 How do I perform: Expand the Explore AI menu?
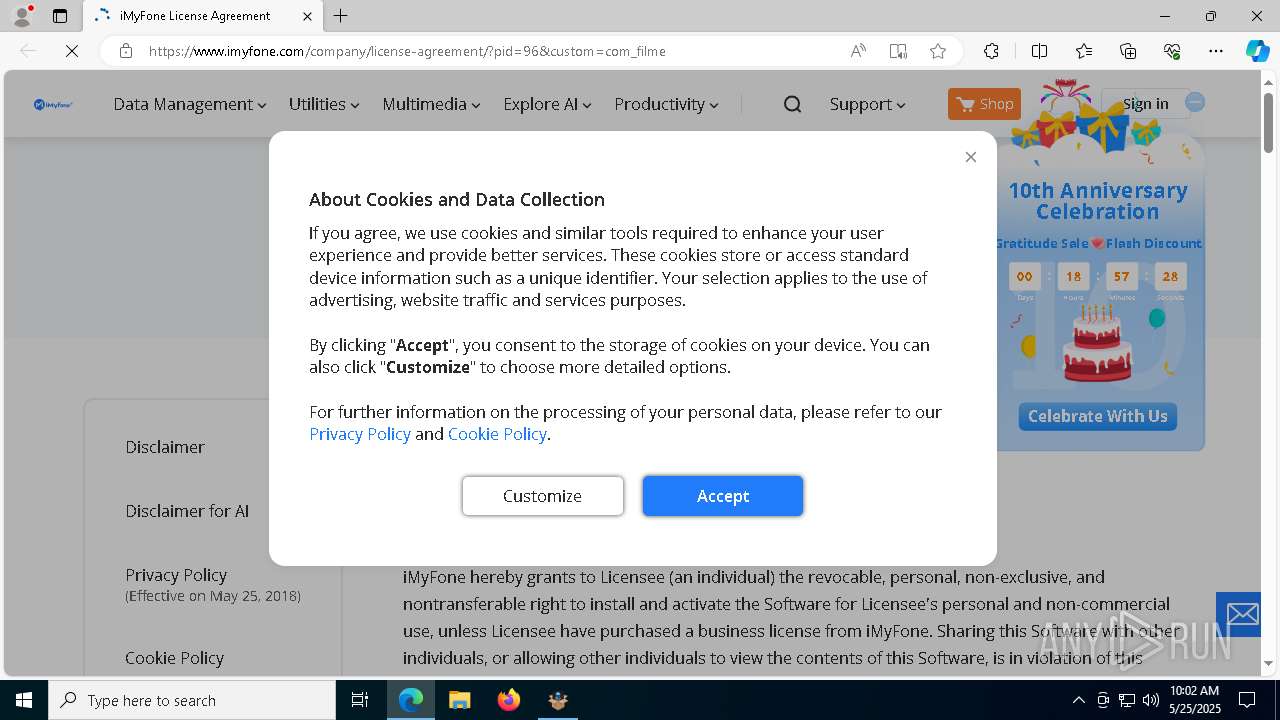click(547, 104)
